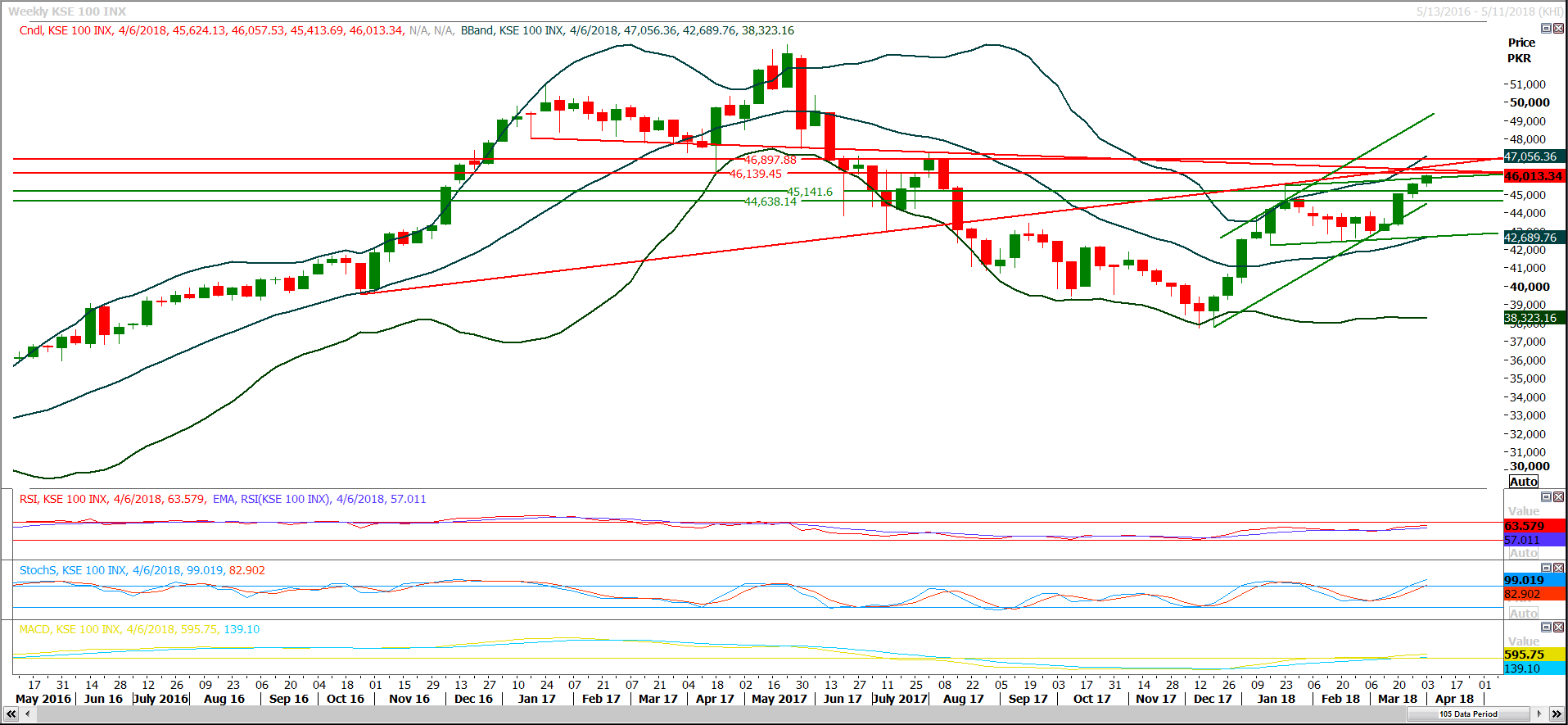This screenshot has height=725, width=1568.
Task: Maximize the Stochastic indicator pane
Action: pos(1546,568)
